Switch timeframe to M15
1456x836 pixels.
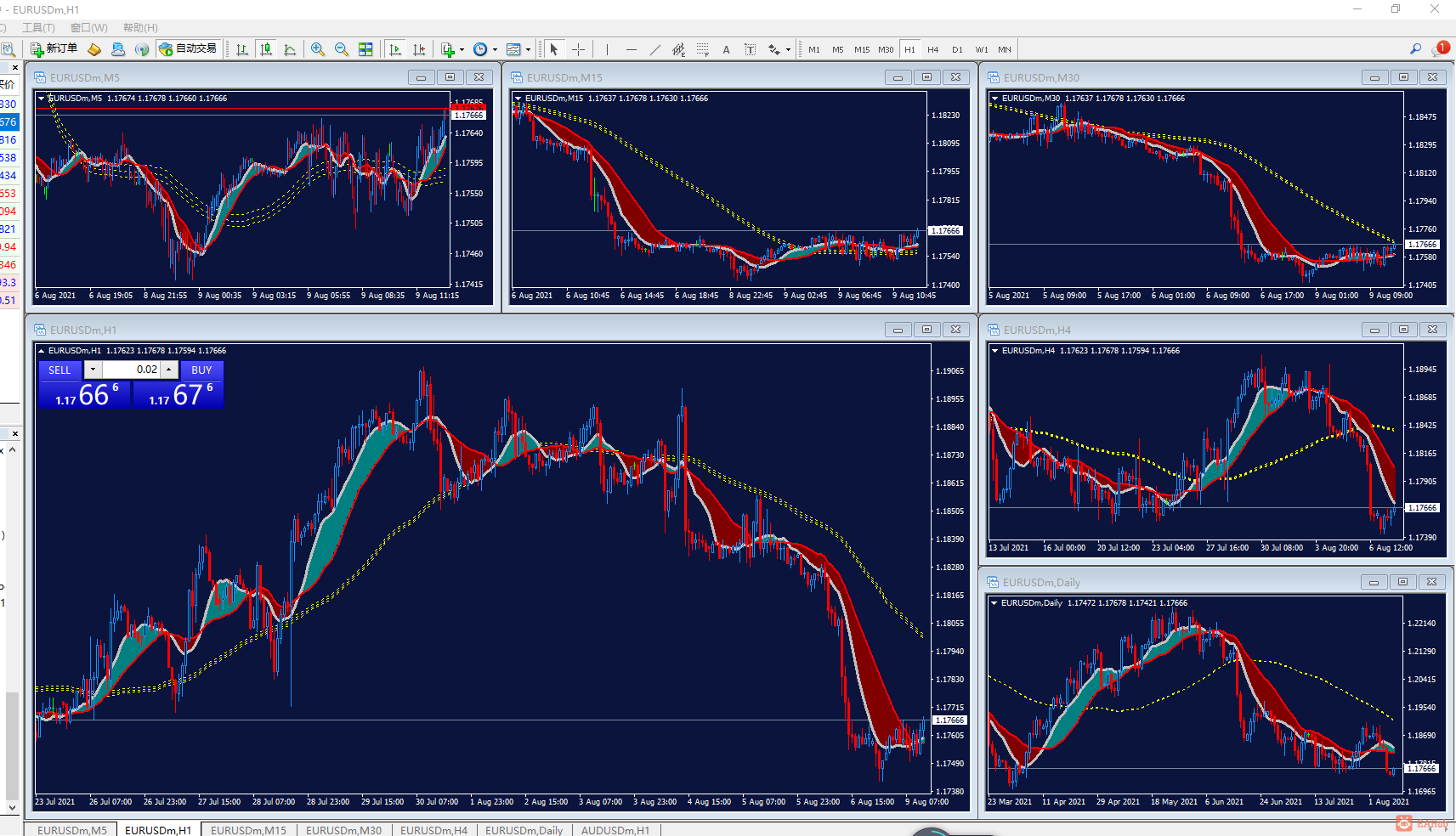tap(862, 49)
